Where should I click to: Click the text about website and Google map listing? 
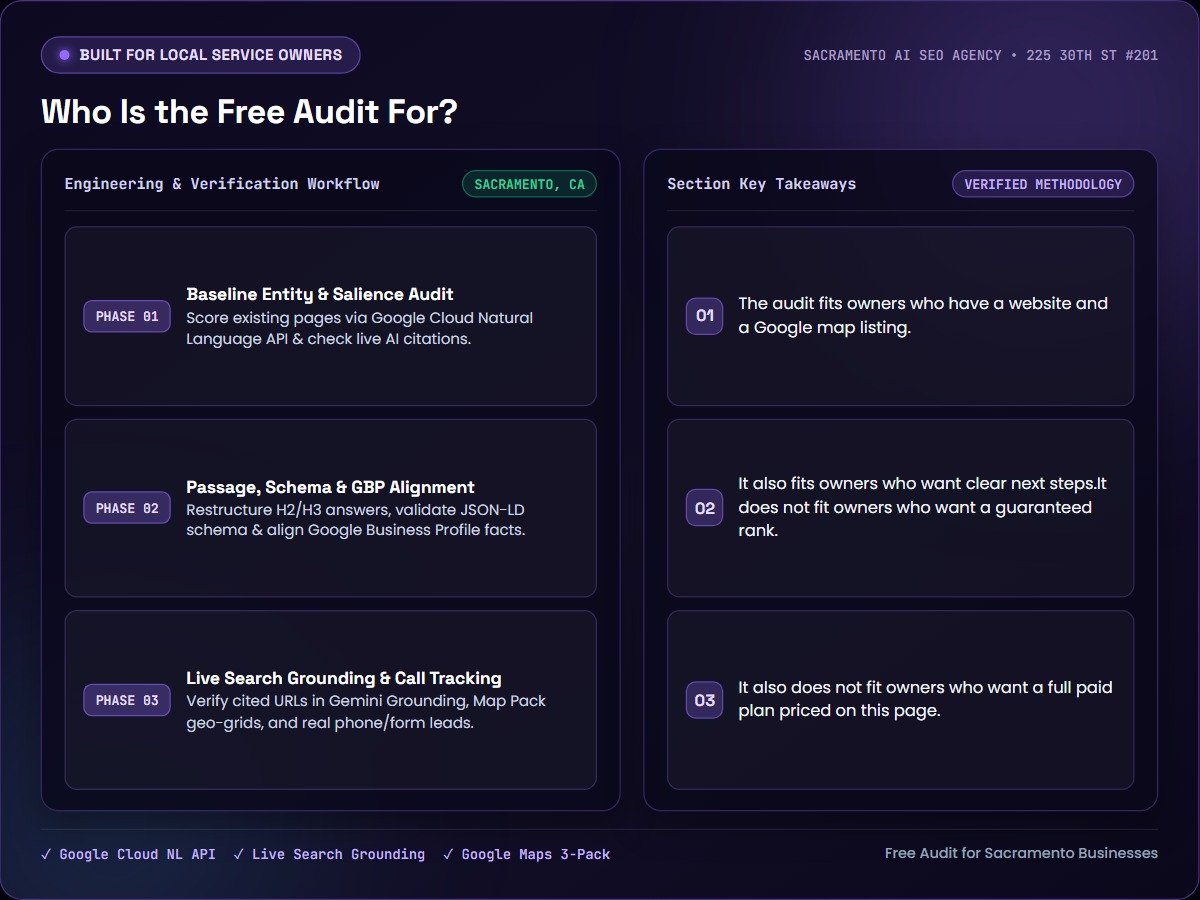[923, 315]
